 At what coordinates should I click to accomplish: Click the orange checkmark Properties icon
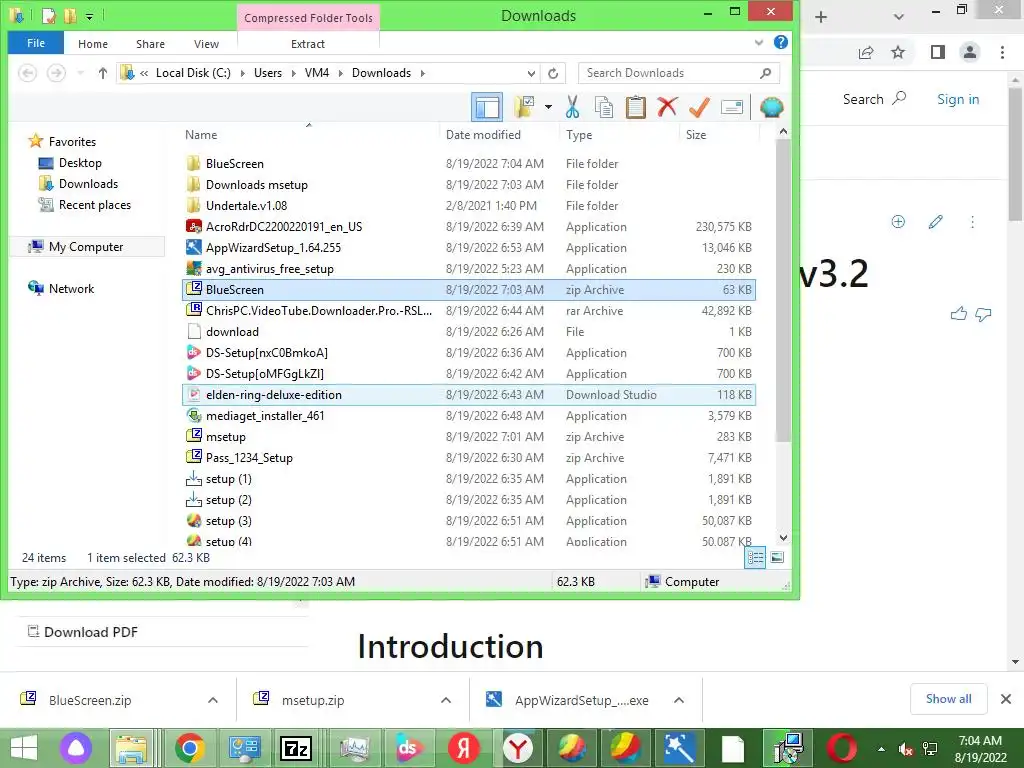699,107
